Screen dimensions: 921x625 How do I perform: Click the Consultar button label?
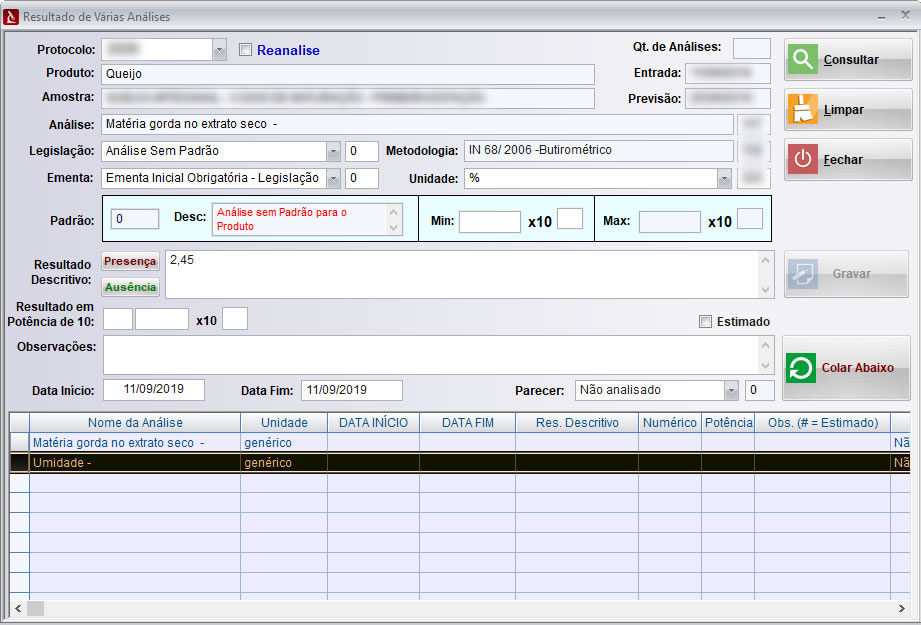click(x=851, y=60)
